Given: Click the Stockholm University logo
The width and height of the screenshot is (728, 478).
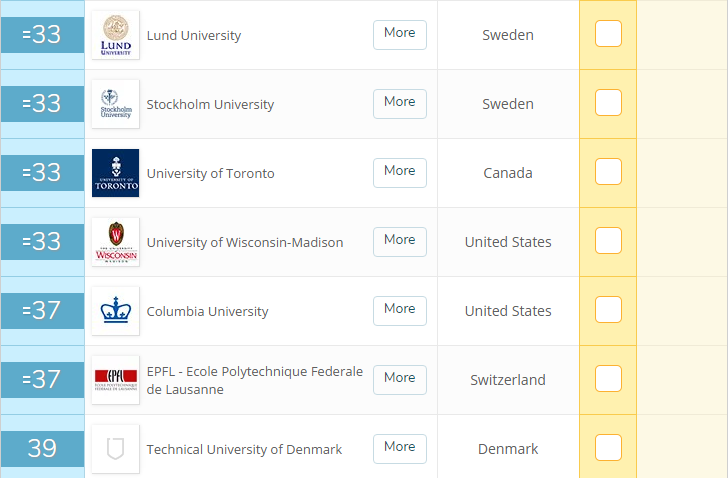Looking at the screenshot, I should pos(115,104).
